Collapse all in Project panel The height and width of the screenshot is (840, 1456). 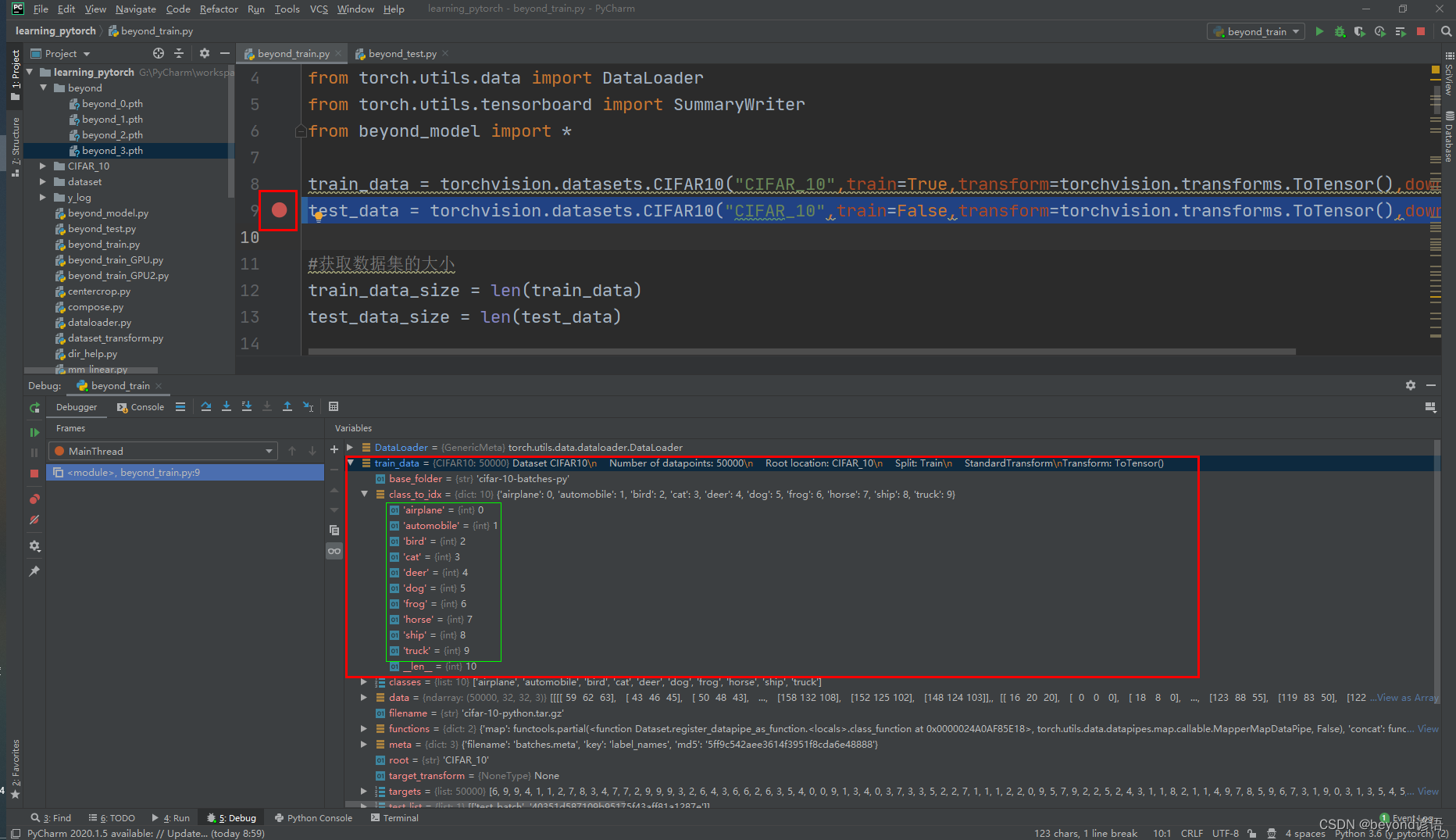pyautogui.click(x=179, y=53)
